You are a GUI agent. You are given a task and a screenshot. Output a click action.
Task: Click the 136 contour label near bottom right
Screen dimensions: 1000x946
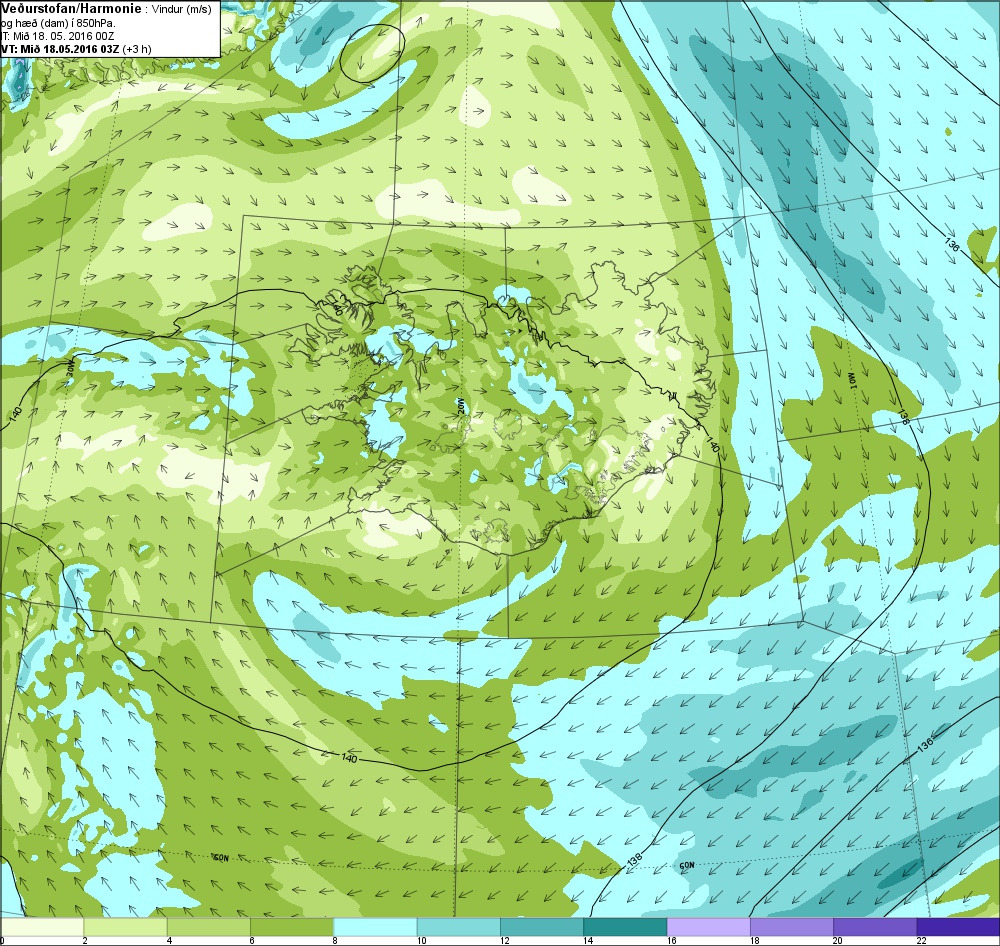click(927, 744)
